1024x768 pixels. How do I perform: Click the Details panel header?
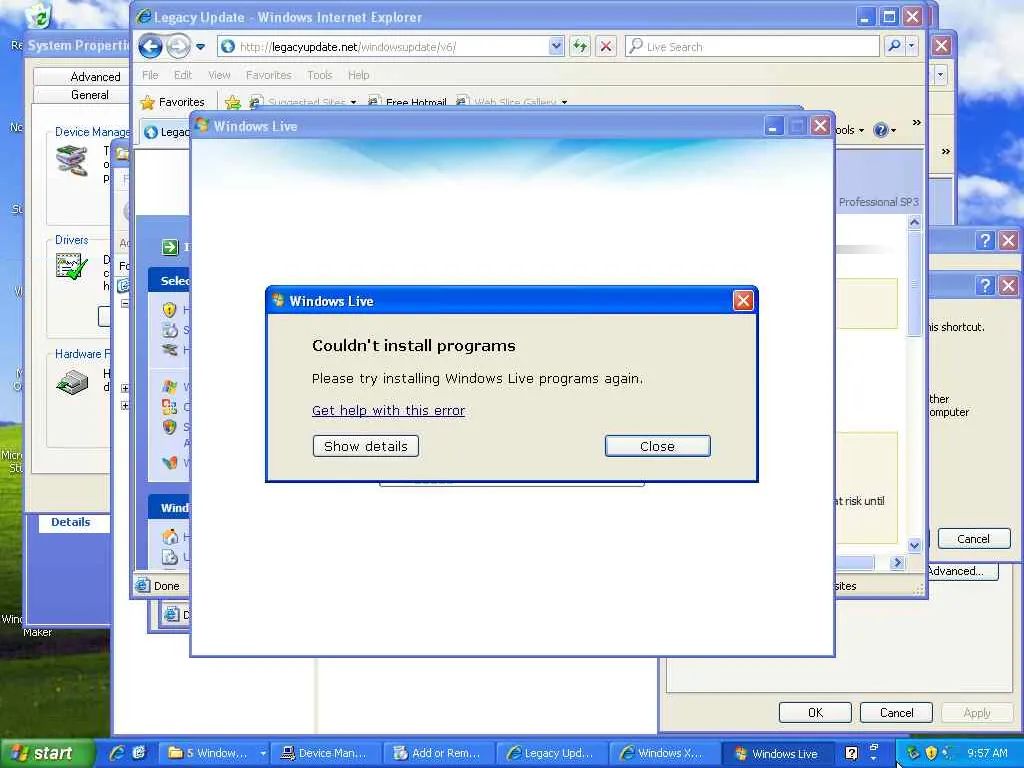[x=71, y=522]
